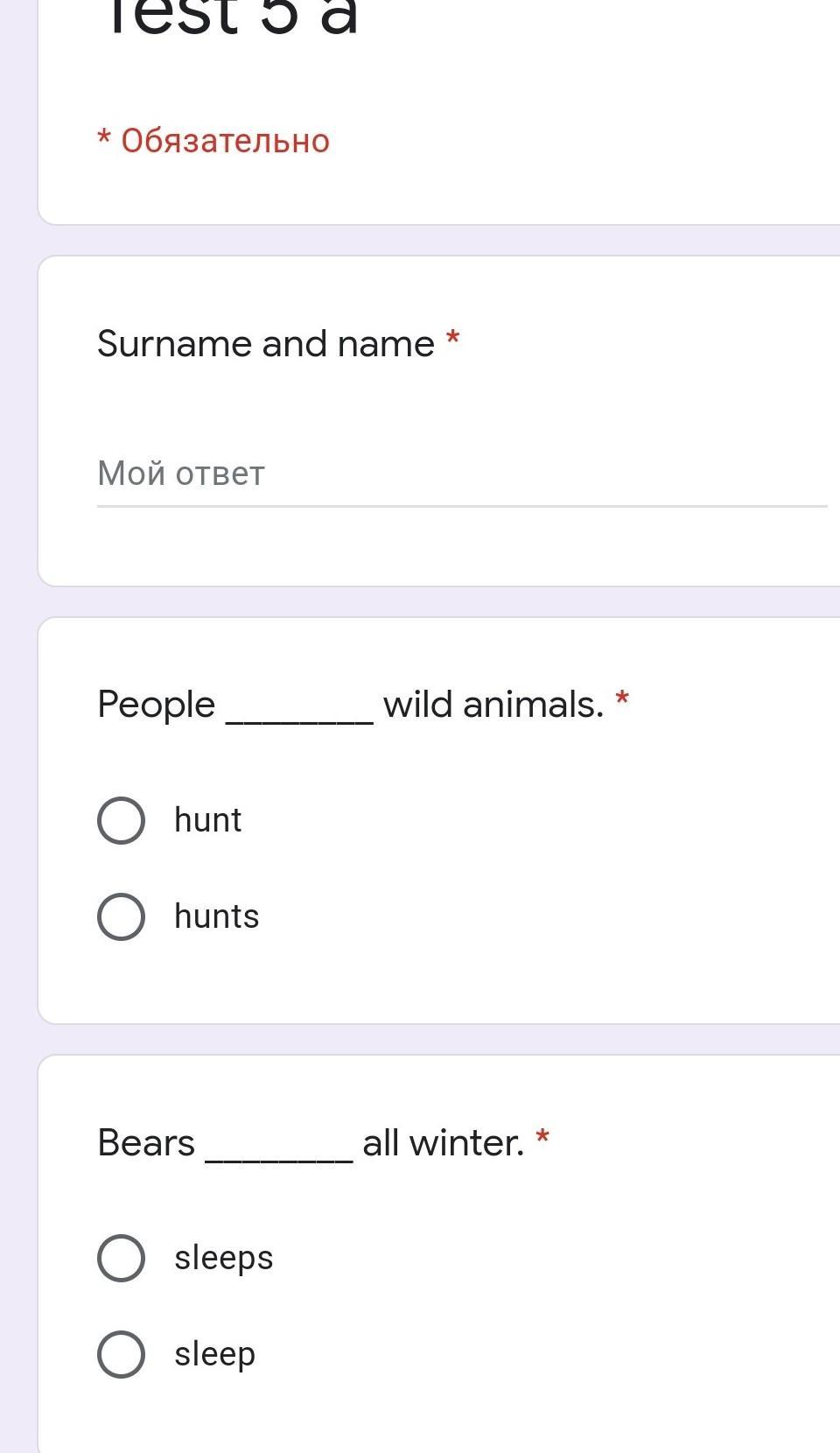Screen dimensions: 840x1453
Task: Pick the 'sleep' radio button circle
Action: coord(121,1354)
